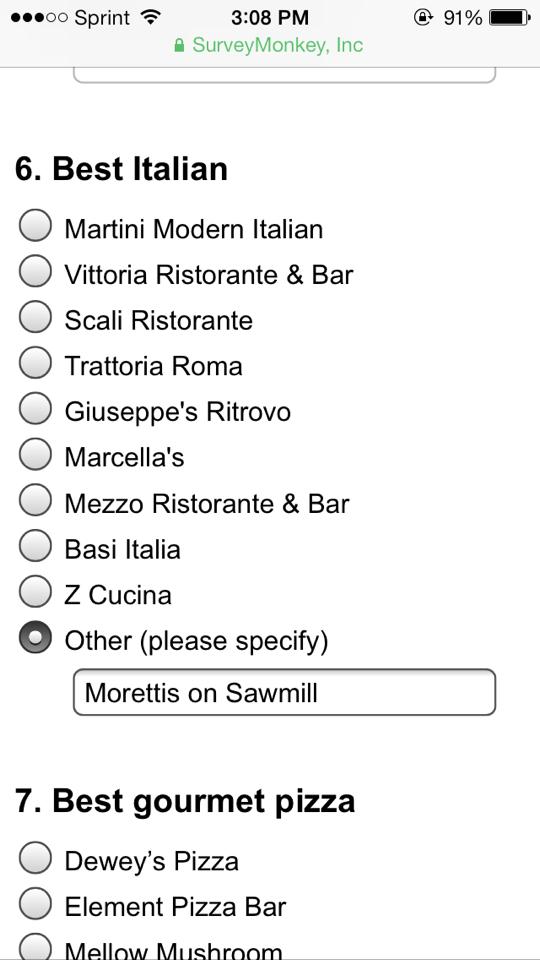Select Dewey's Pizza for gourmet pizza
Viewport: 540px width, 960px height.
click(x=35, y=858)
